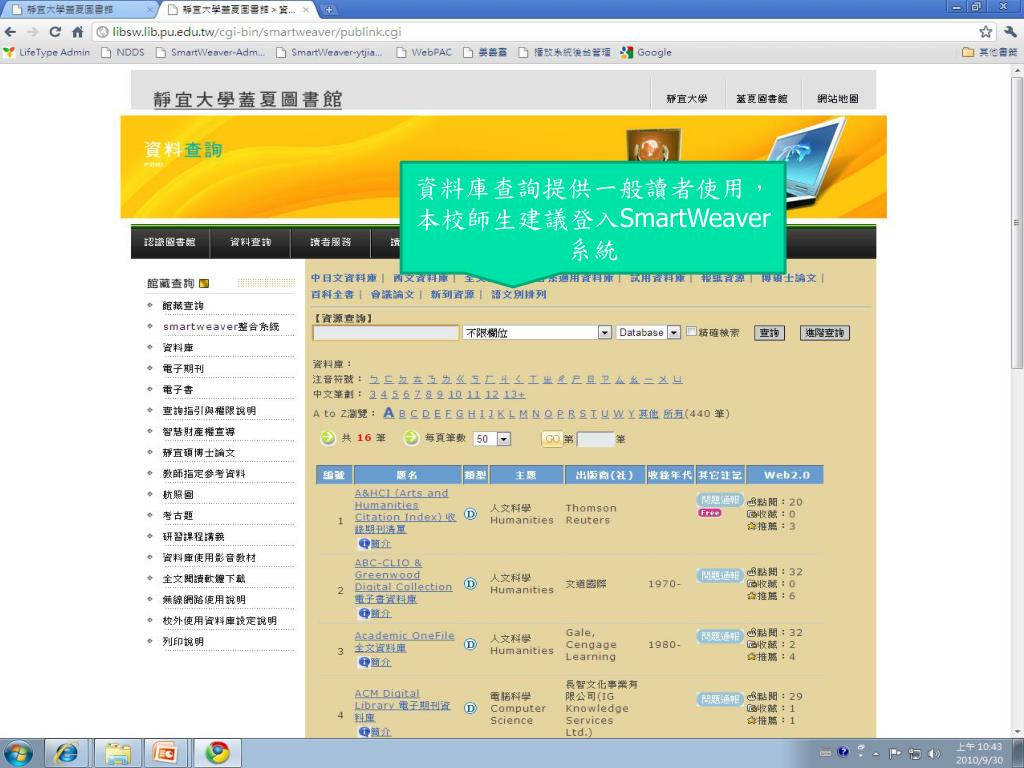Open Chrome from the taskbar
This screenshot has width=1024, height=768.
pos(217,753)
